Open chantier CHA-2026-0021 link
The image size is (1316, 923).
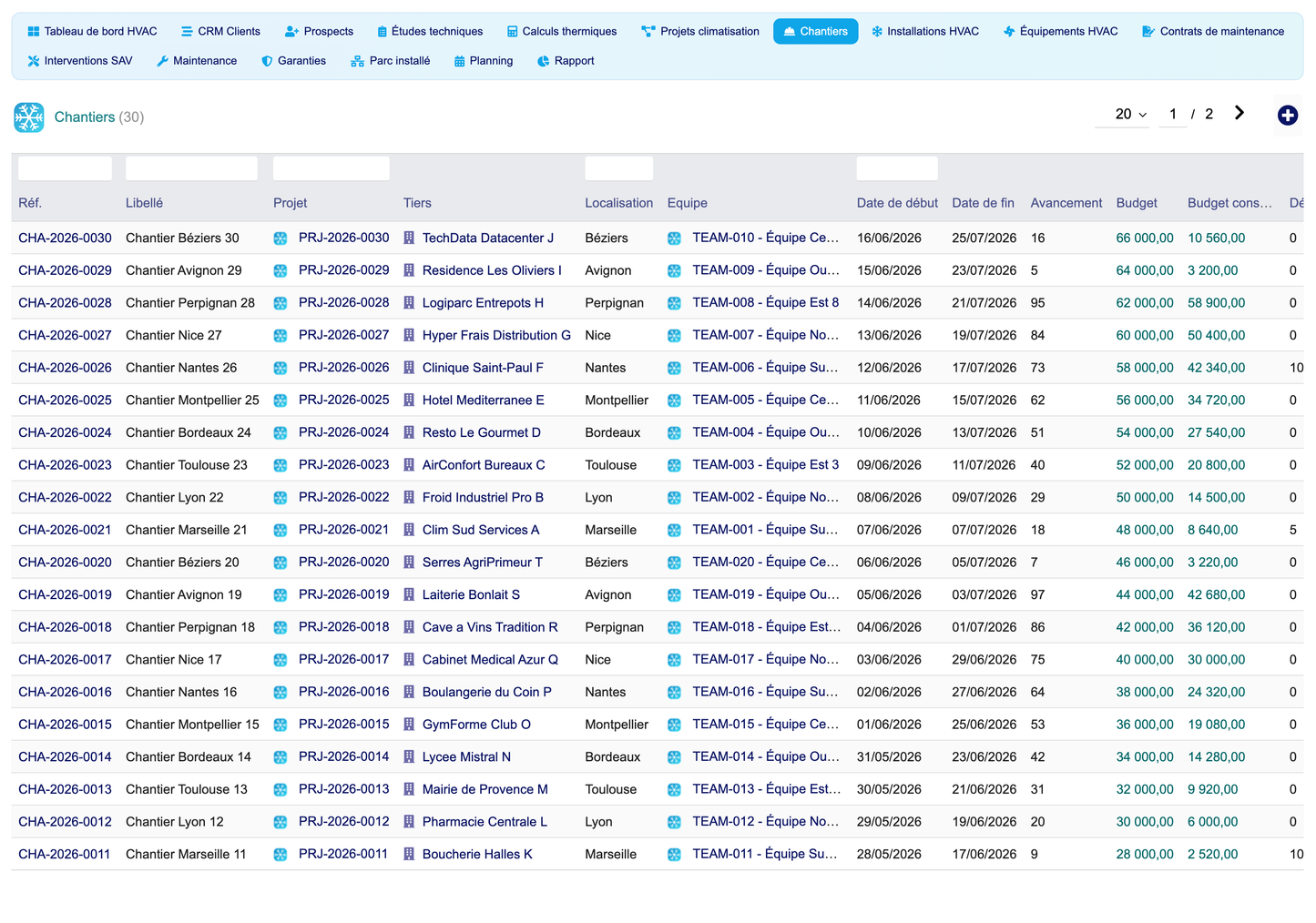click(x=65, y=530)
